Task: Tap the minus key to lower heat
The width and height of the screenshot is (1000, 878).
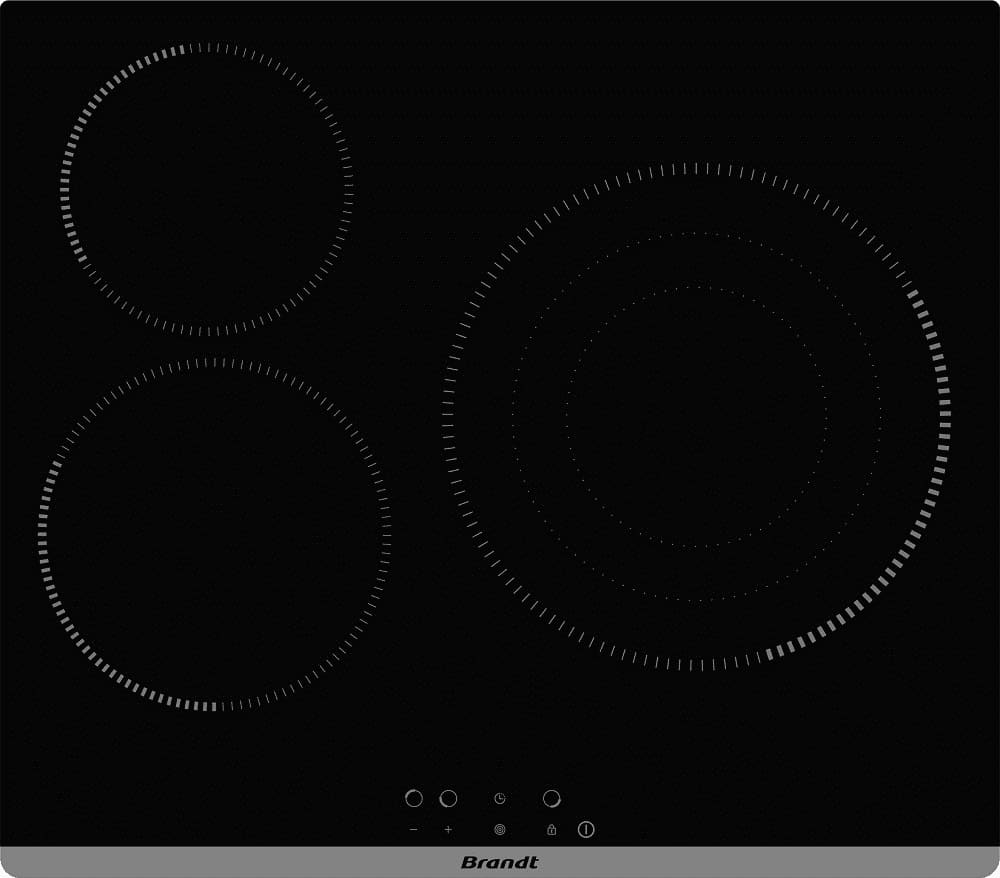Action: pos(414,830)
